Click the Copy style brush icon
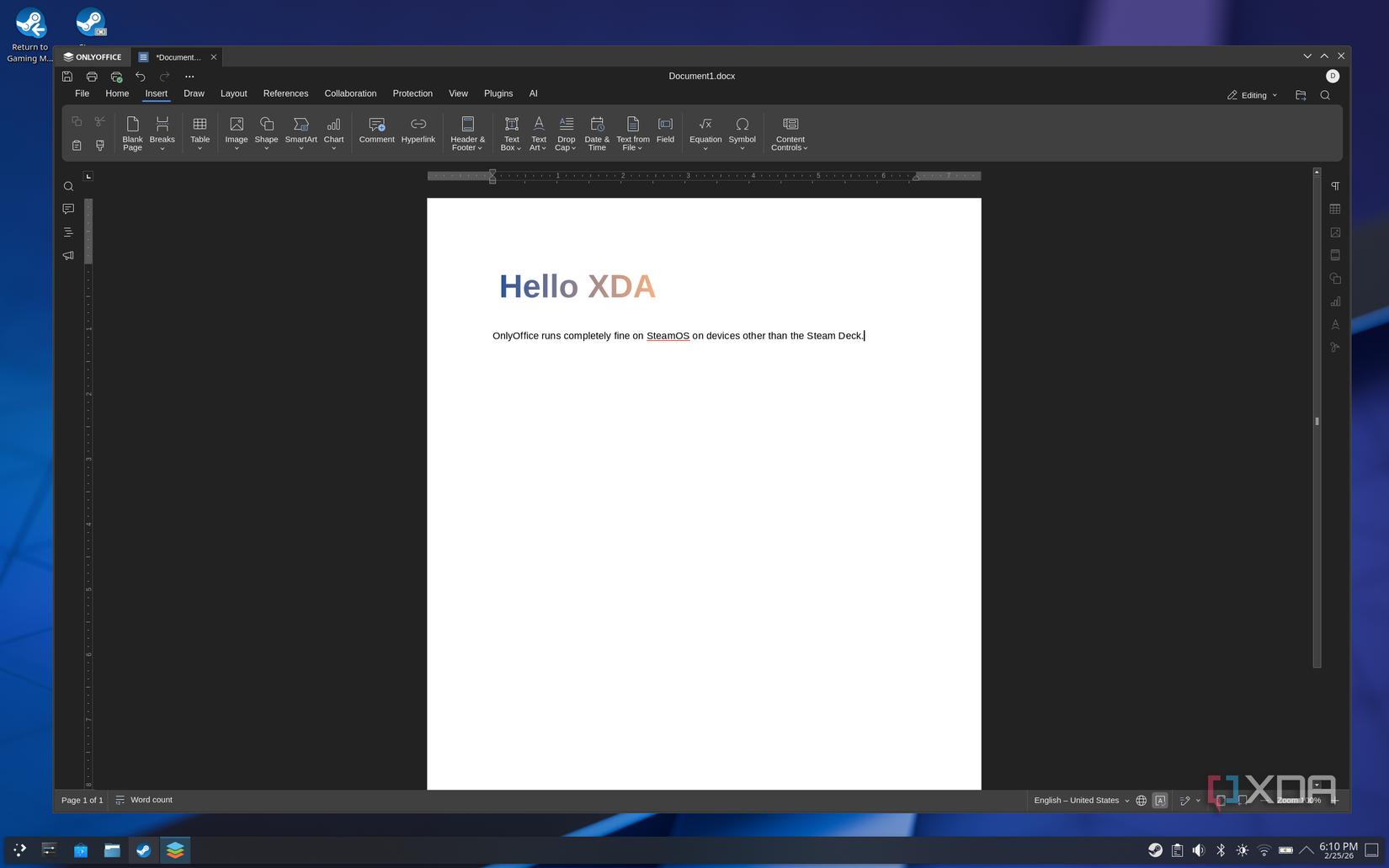The width and height of the screenshot is (1389, 868). [x=100, y=146]
